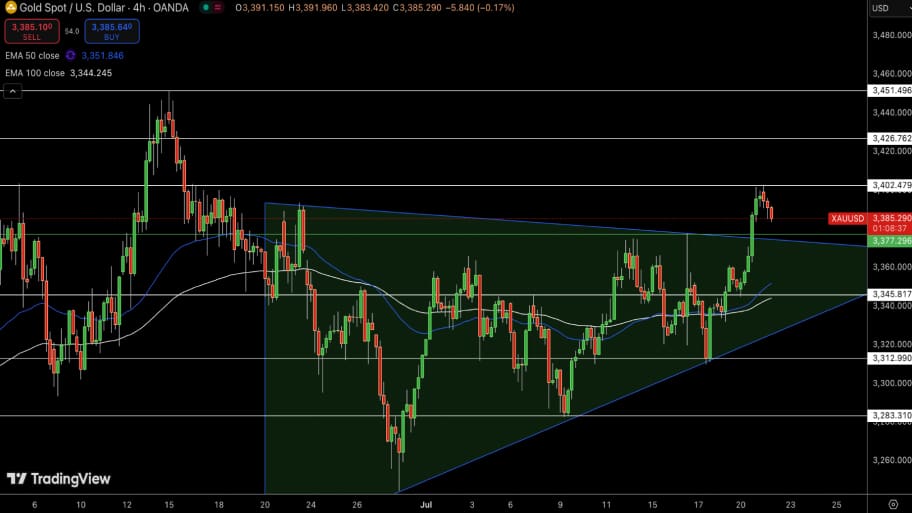Click the BUY 3,385.64 button
912x513 pixels.
pyautogui.click(x=112, y=31)
